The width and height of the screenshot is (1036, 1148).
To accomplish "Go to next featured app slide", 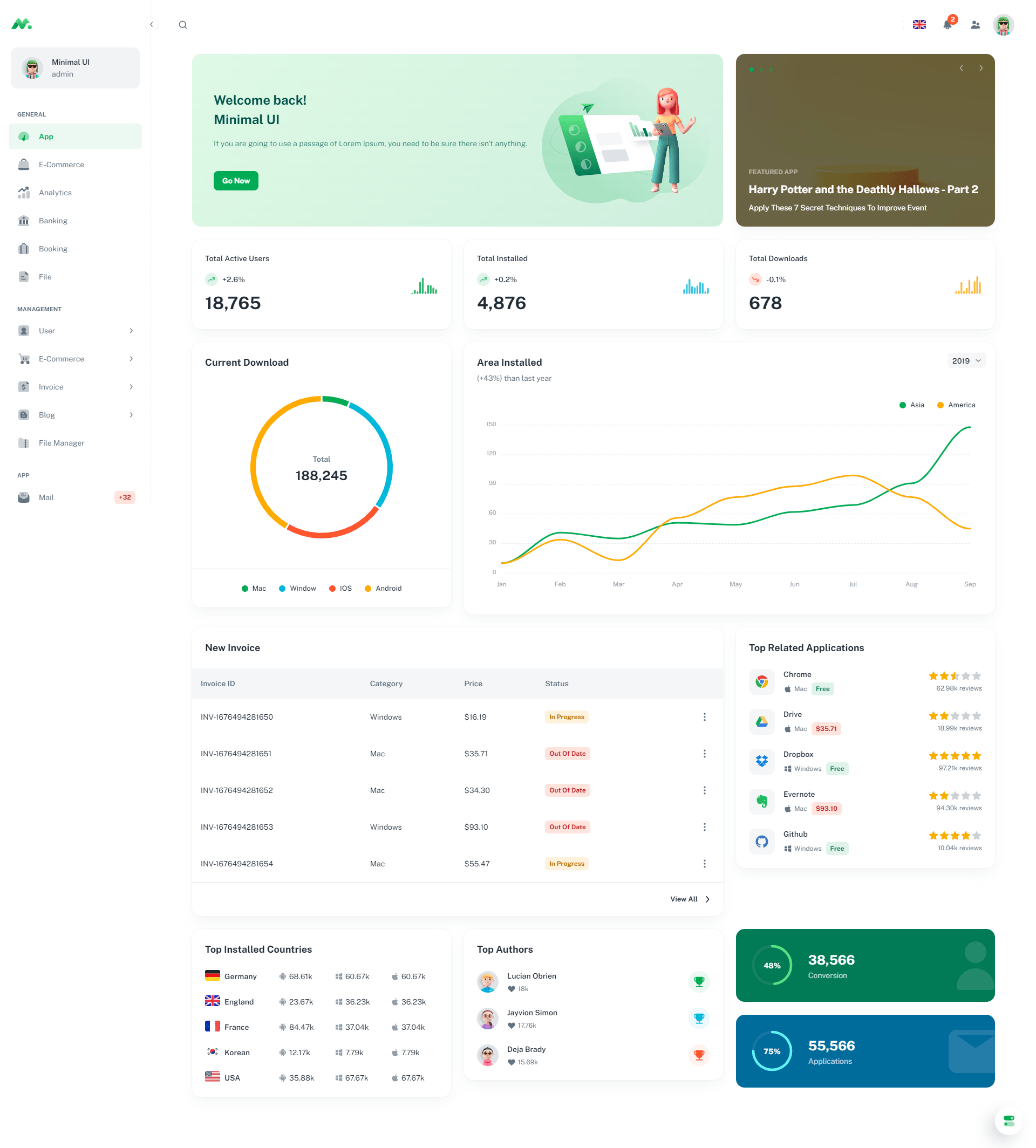I will tap(981, 68).
